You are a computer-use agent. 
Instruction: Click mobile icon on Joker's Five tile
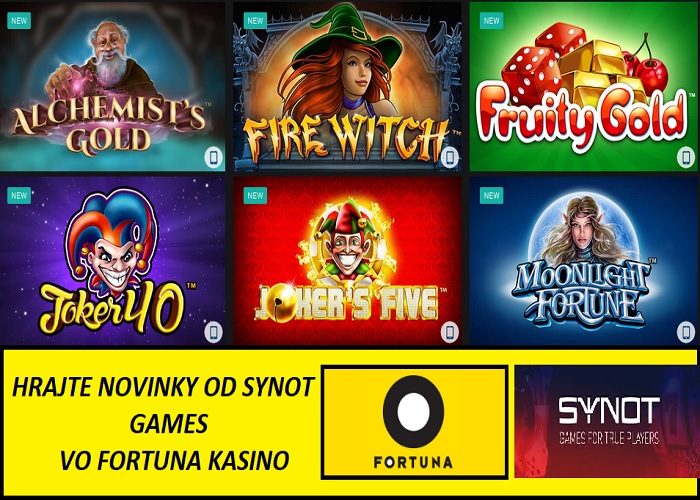tap(450, 332)
